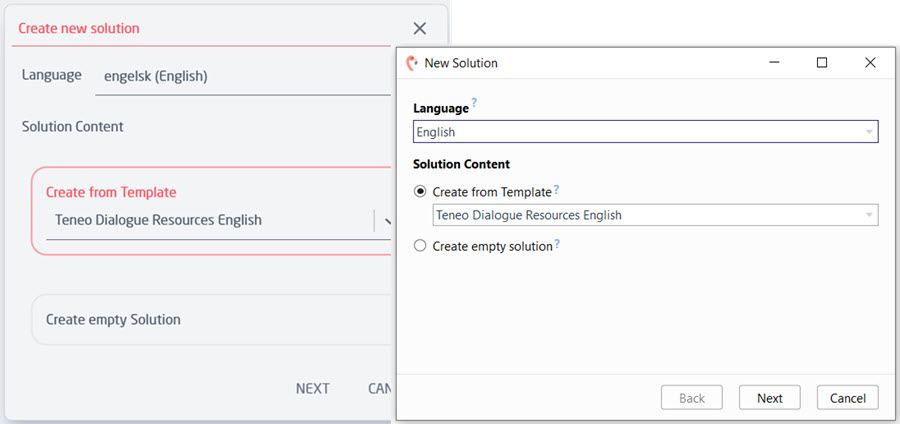The height and width of the screenshot is (424, 900).
Task: Click help icon beside Create from Template radio
Action: 556,190
